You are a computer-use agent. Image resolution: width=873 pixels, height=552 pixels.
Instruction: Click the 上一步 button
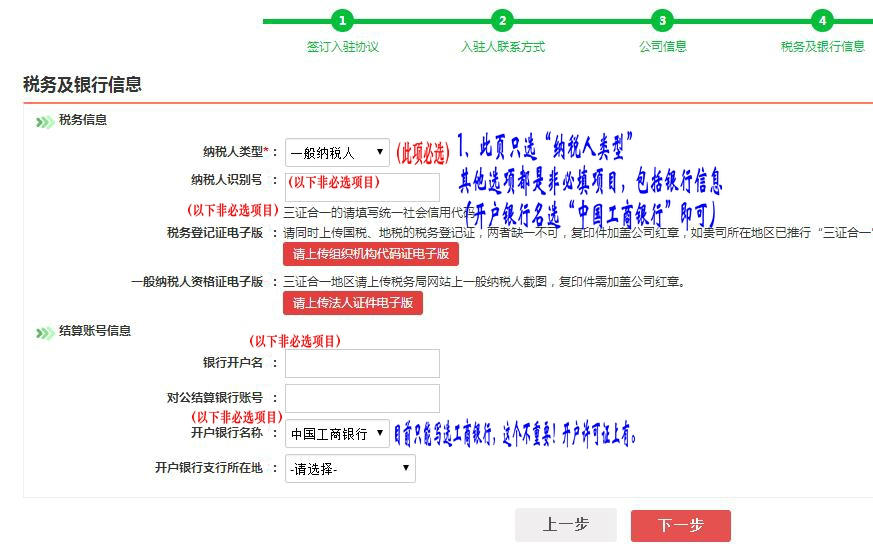(x=565, y=525)
